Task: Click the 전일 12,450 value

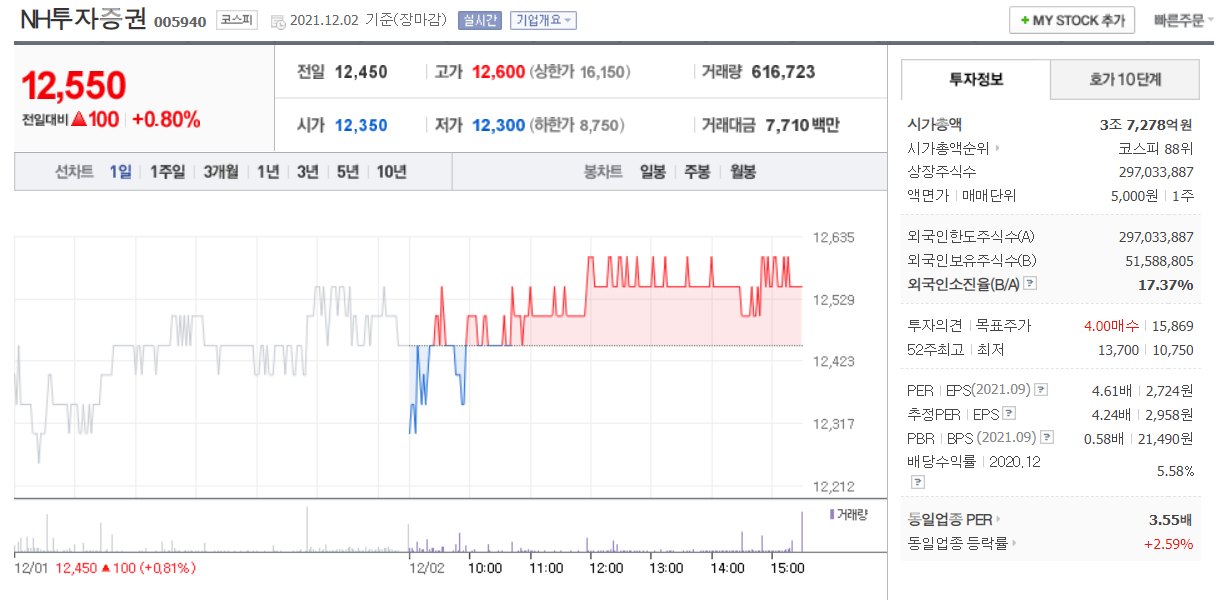Action: [x=361, y=72]
